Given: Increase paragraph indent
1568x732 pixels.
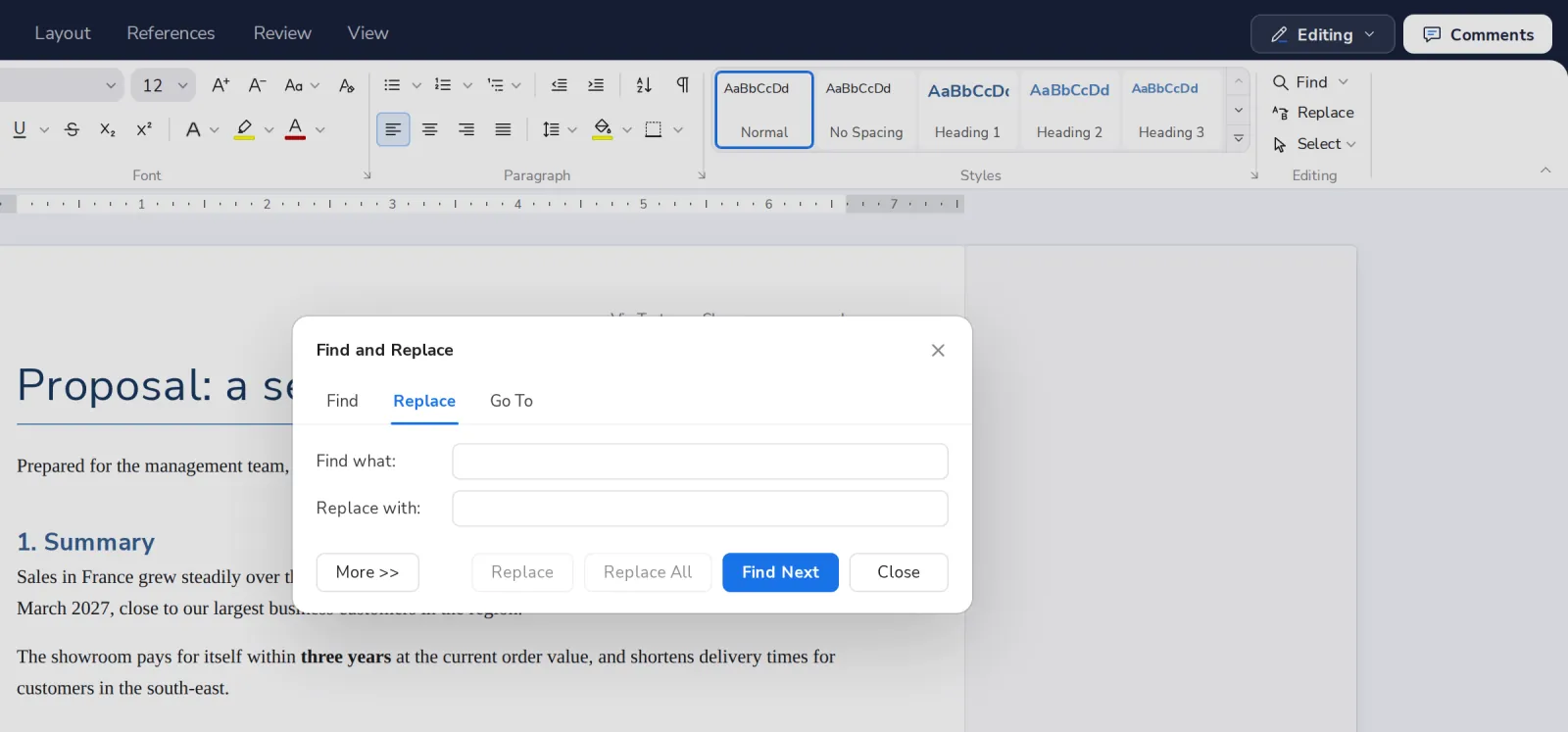Looking at the screenshot, I should (x=596, y=85).
